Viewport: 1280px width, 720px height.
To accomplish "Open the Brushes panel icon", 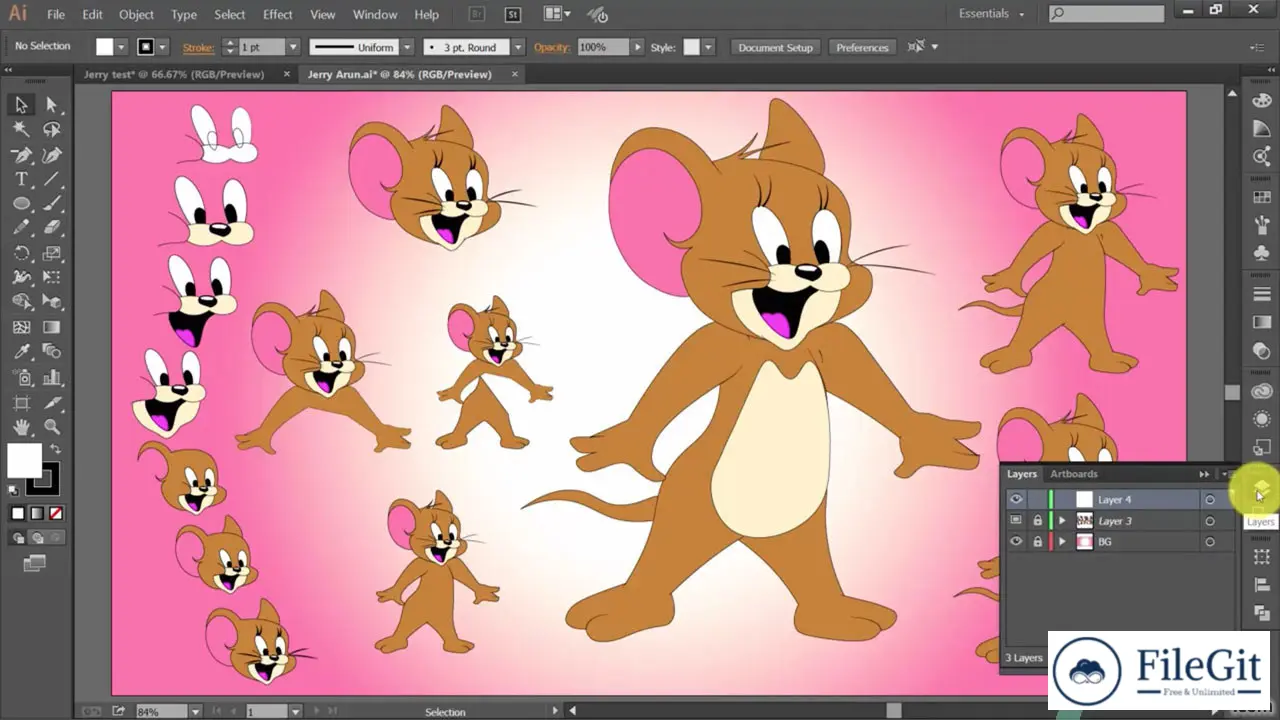I will click(x=1262, y=225).
